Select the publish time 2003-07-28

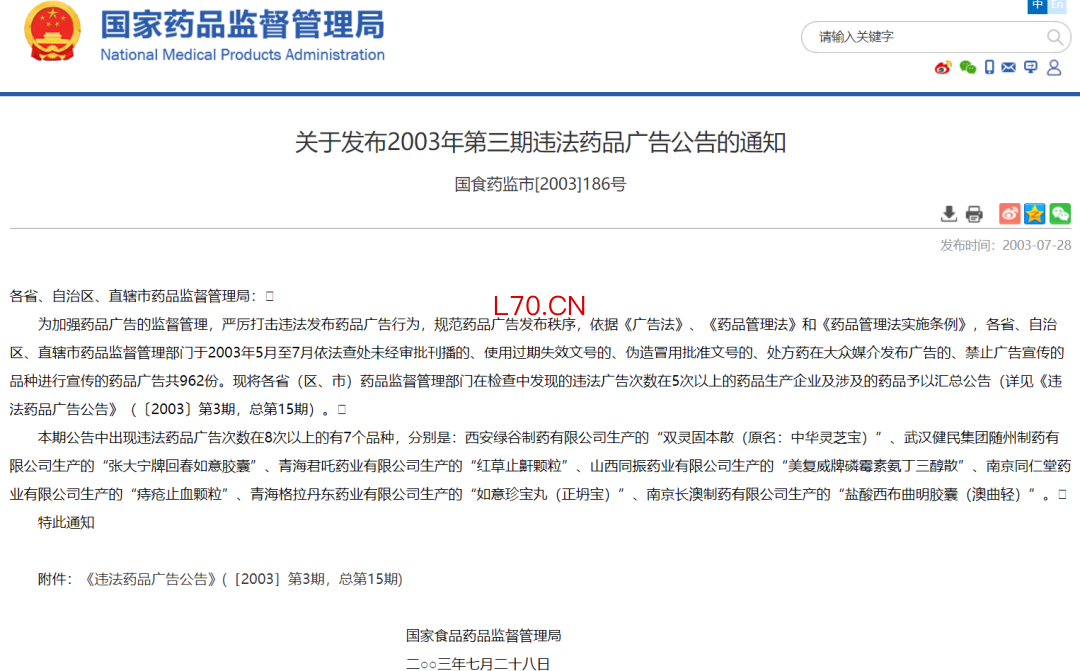[x=1037, y=245]
